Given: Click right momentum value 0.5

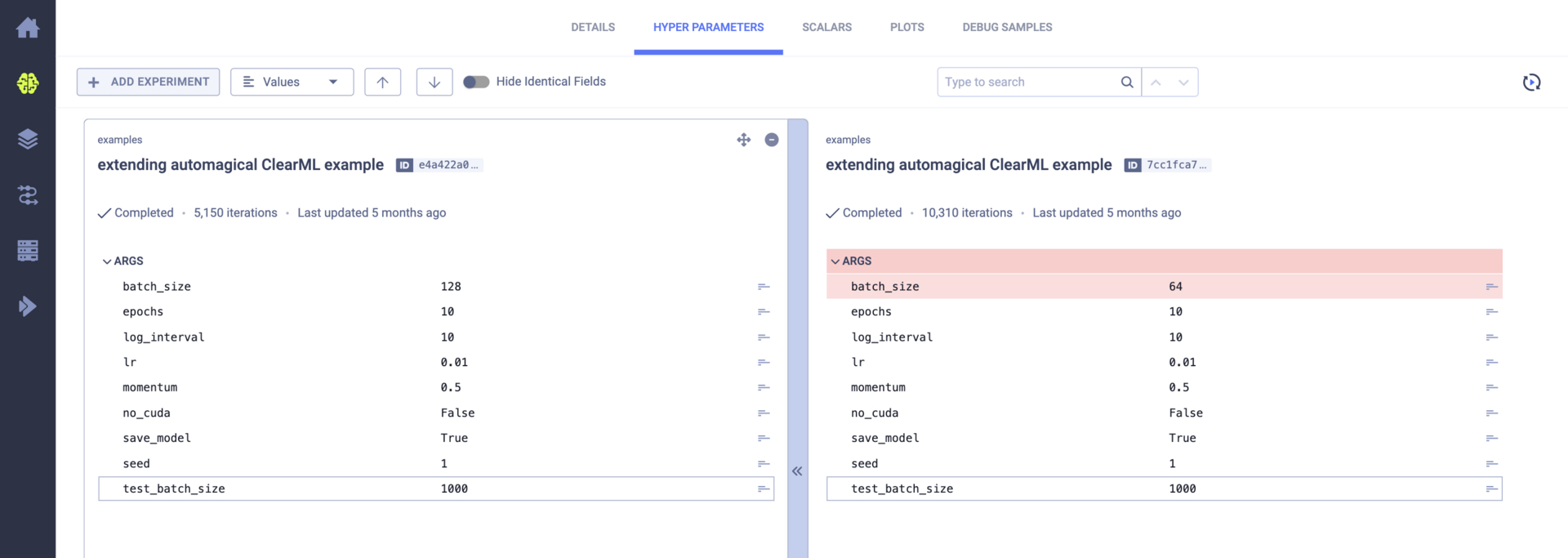Looking at the screenshot, I should coord(1178,388).
